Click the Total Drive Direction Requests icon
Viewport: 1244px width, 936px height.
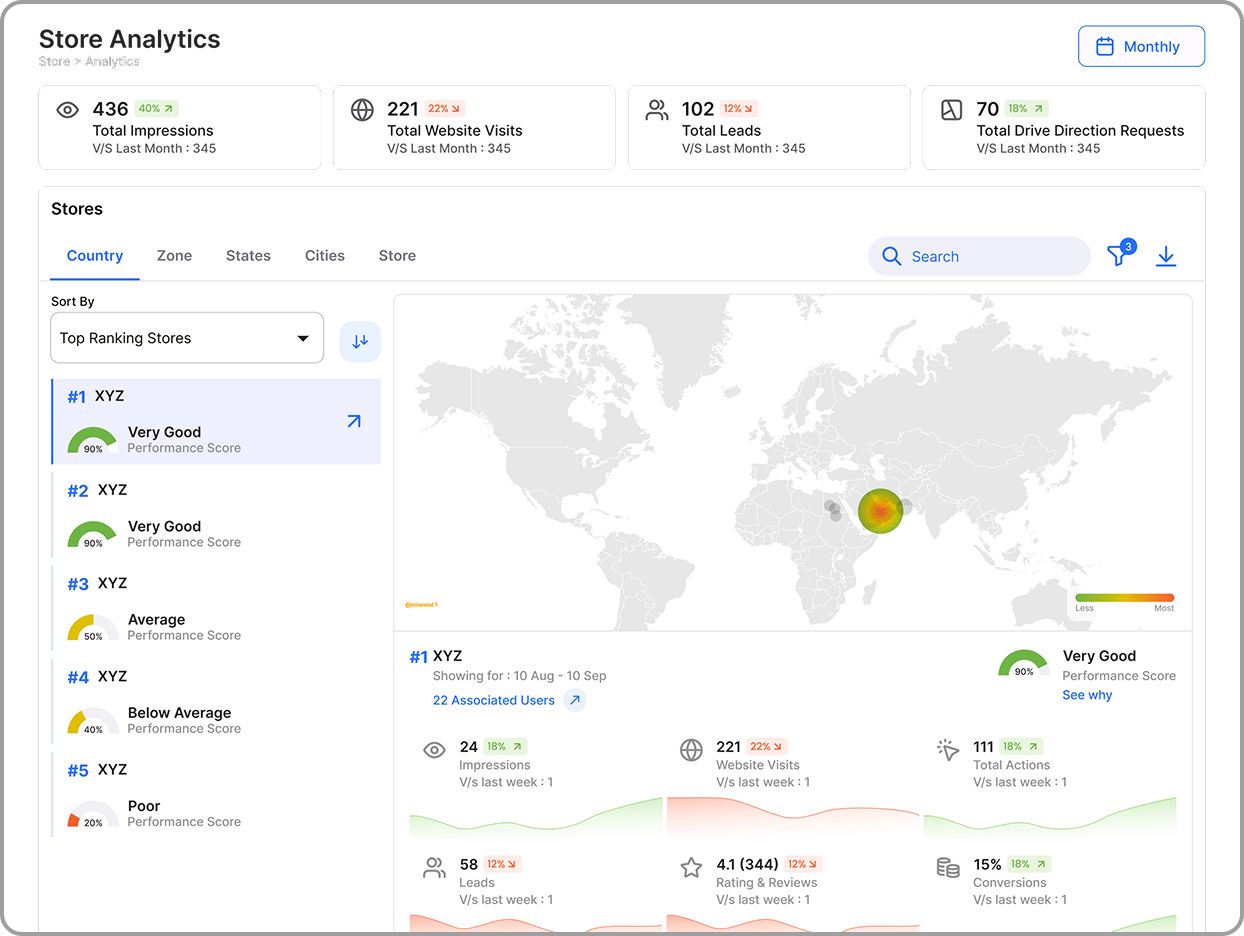click(x=952, y=111)
